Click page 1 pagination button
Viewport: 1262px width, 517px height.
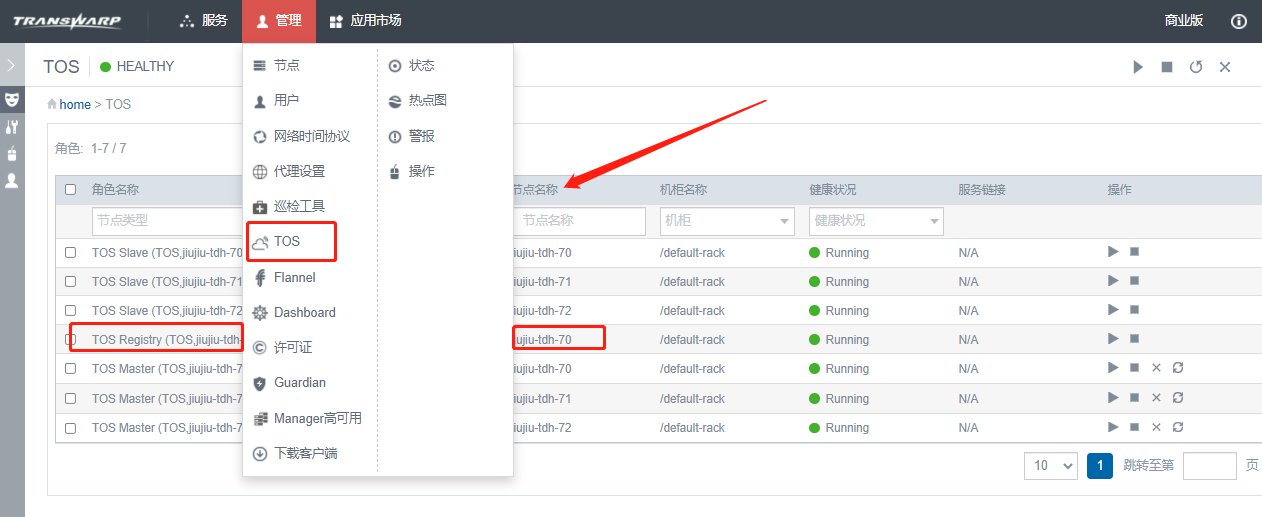click(1100, 466)
